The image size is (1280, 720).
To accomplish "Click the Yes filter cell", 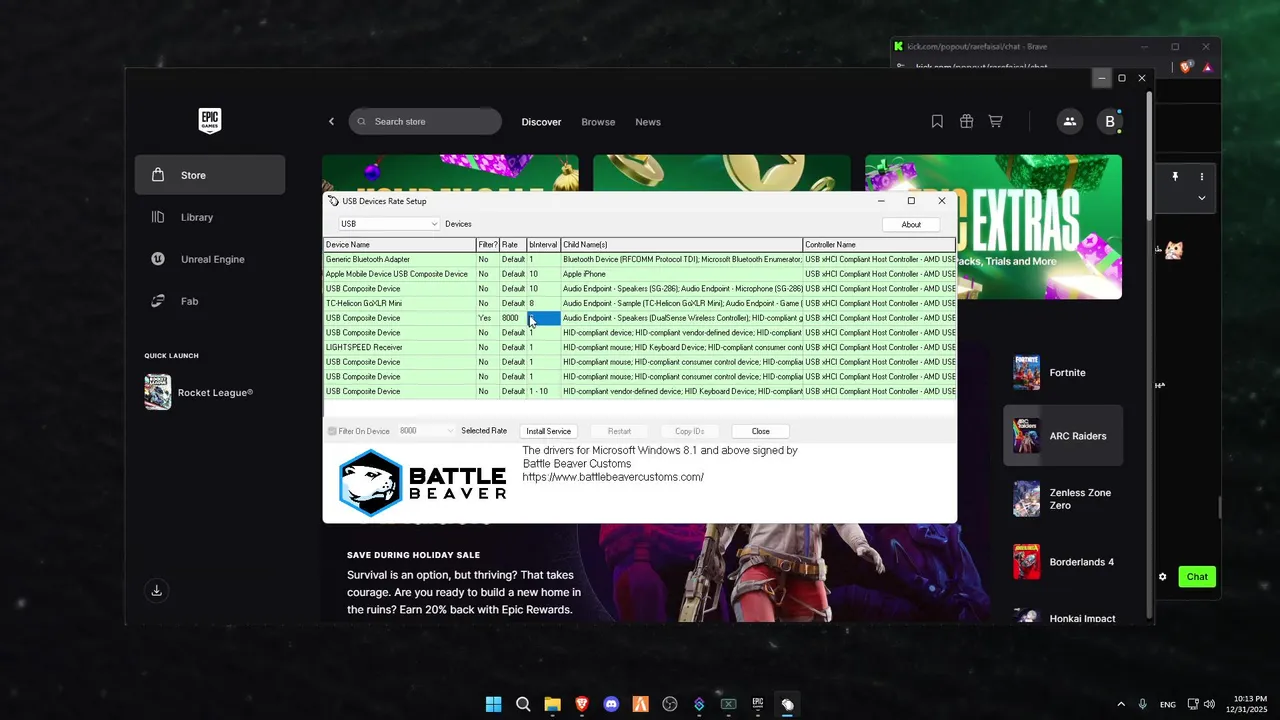I will point(488,318).
